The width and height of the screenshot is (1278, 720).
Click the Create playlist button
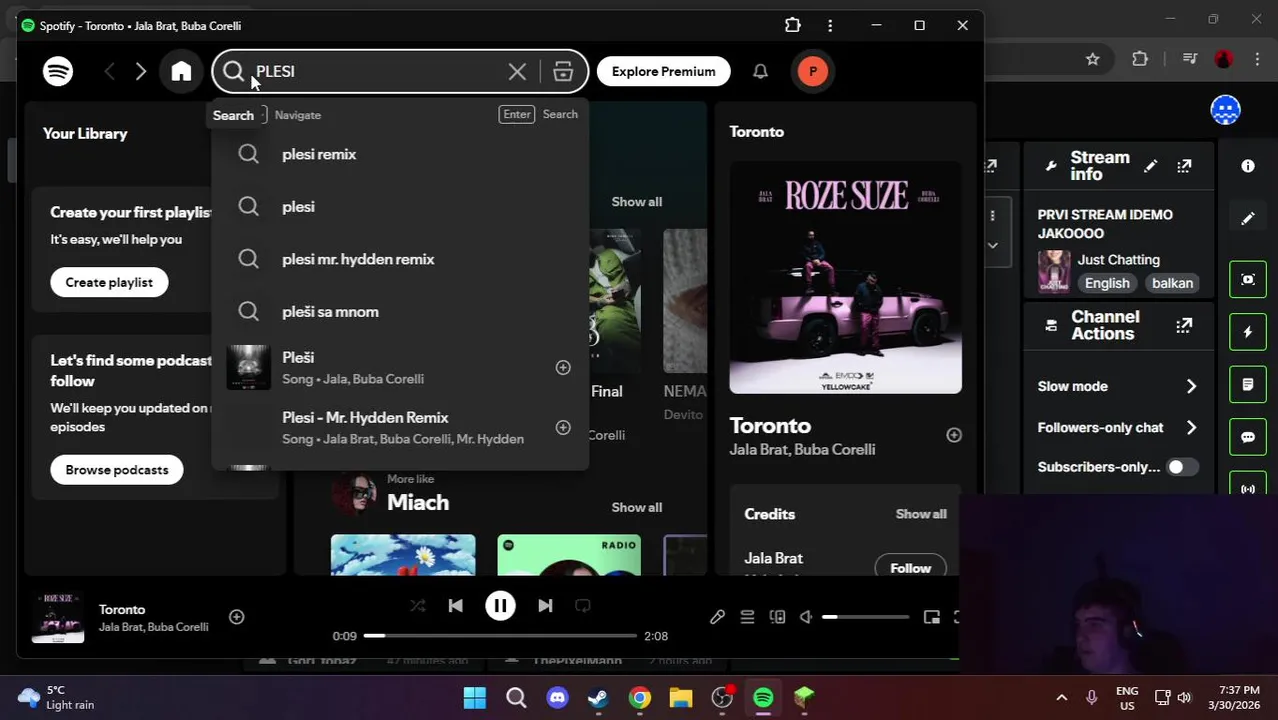pyautogui.click(x=109, y=282)
